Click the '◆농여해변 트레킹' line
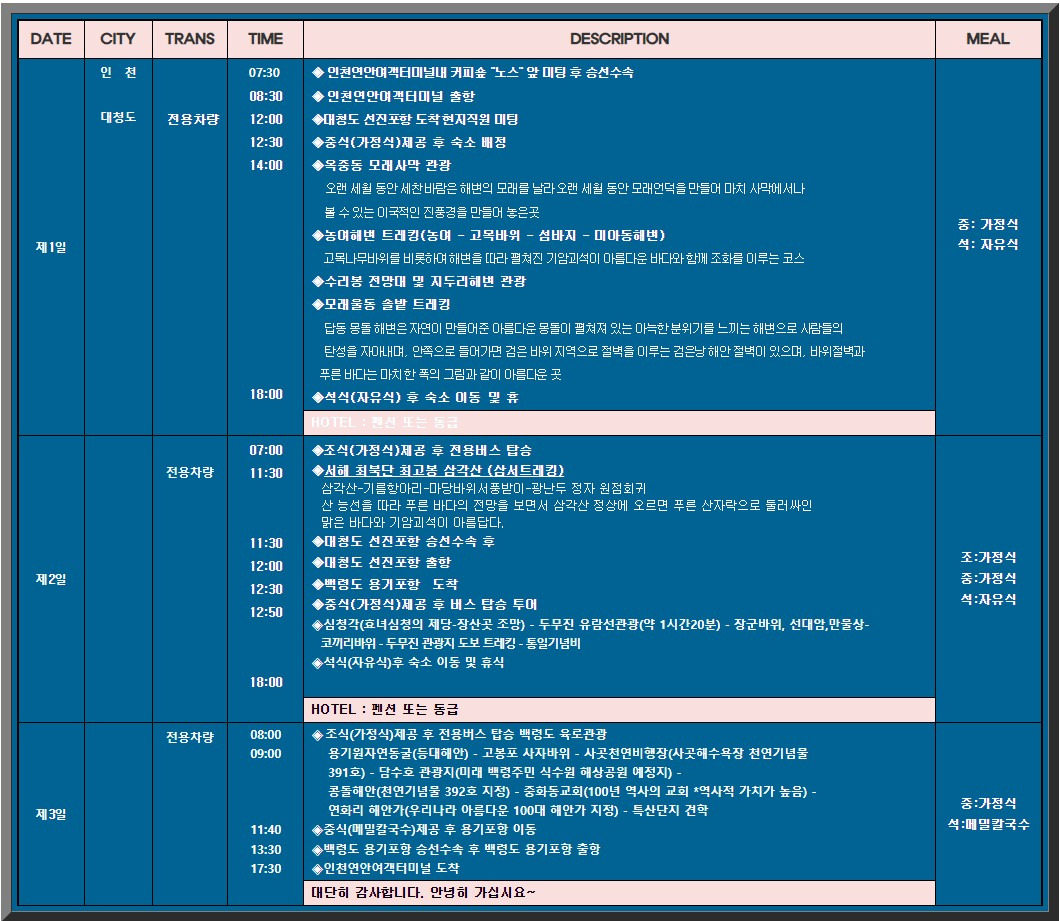This screenshot has height=921, width=1060. coord(489,235)
